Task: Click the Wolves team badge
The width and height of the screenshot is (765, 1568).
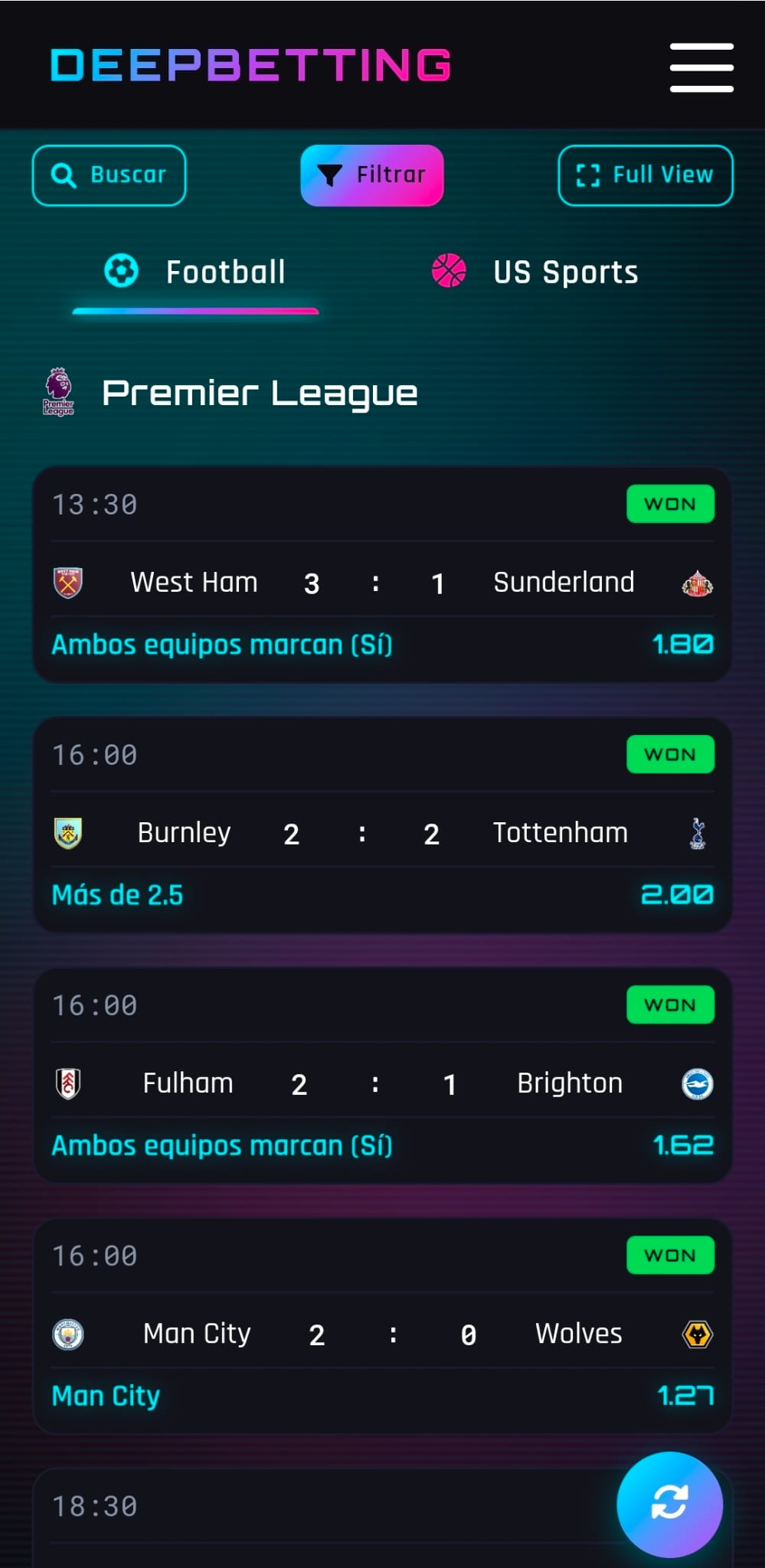Action: (x=697, y=1334)
